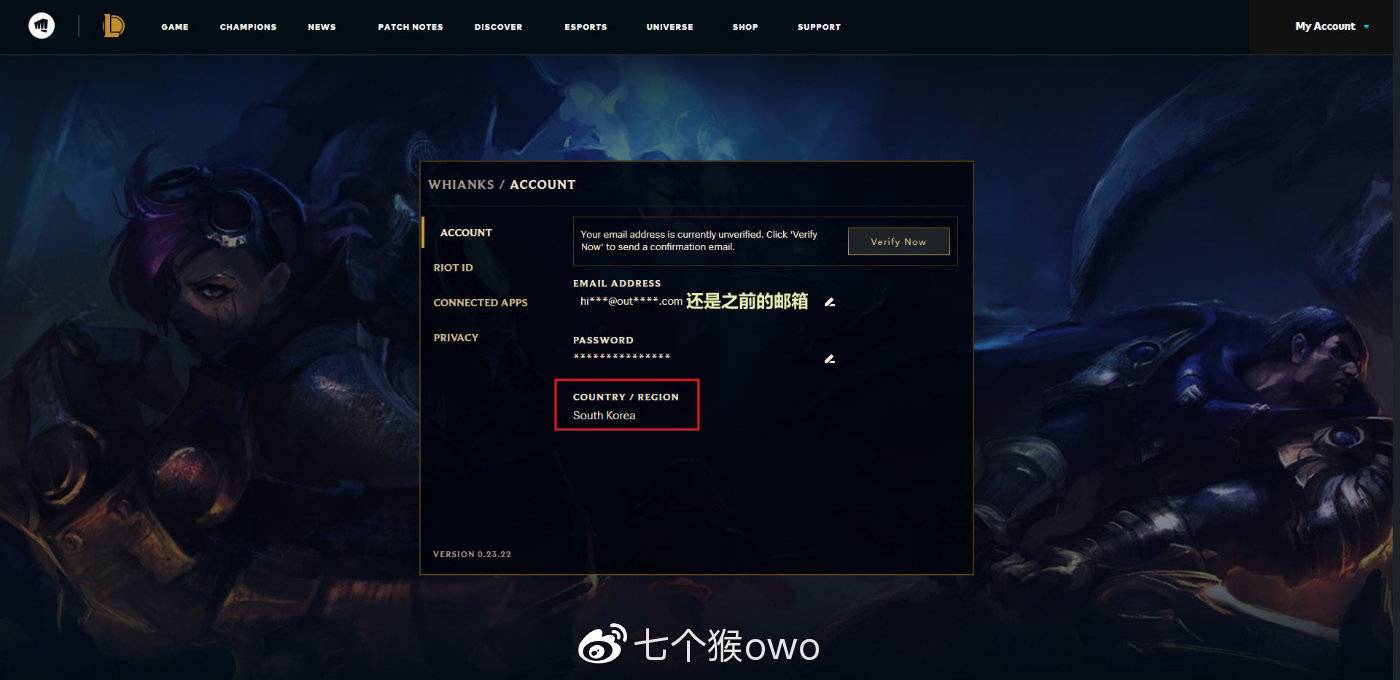Open the News navigation link
The height and width of the screenshot is (680, 1400).
[x=322, y=27]
